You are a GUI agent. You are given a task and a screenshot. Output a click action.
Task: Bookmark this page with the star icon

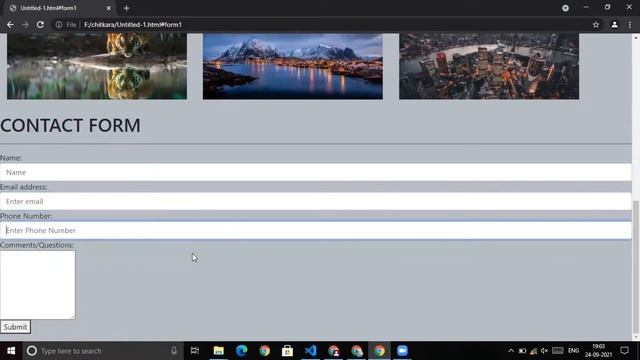point(596,24)
